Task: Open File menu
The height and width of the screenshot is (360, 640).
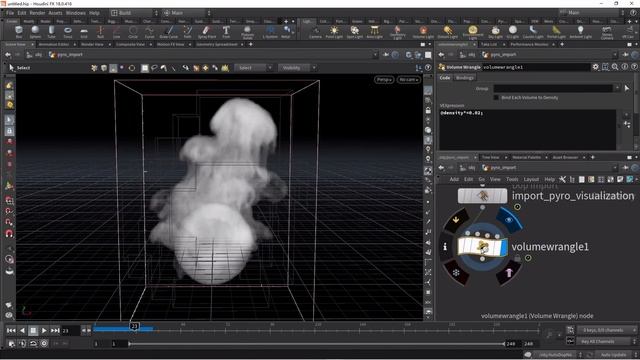Action: click(x=10, y=13)
